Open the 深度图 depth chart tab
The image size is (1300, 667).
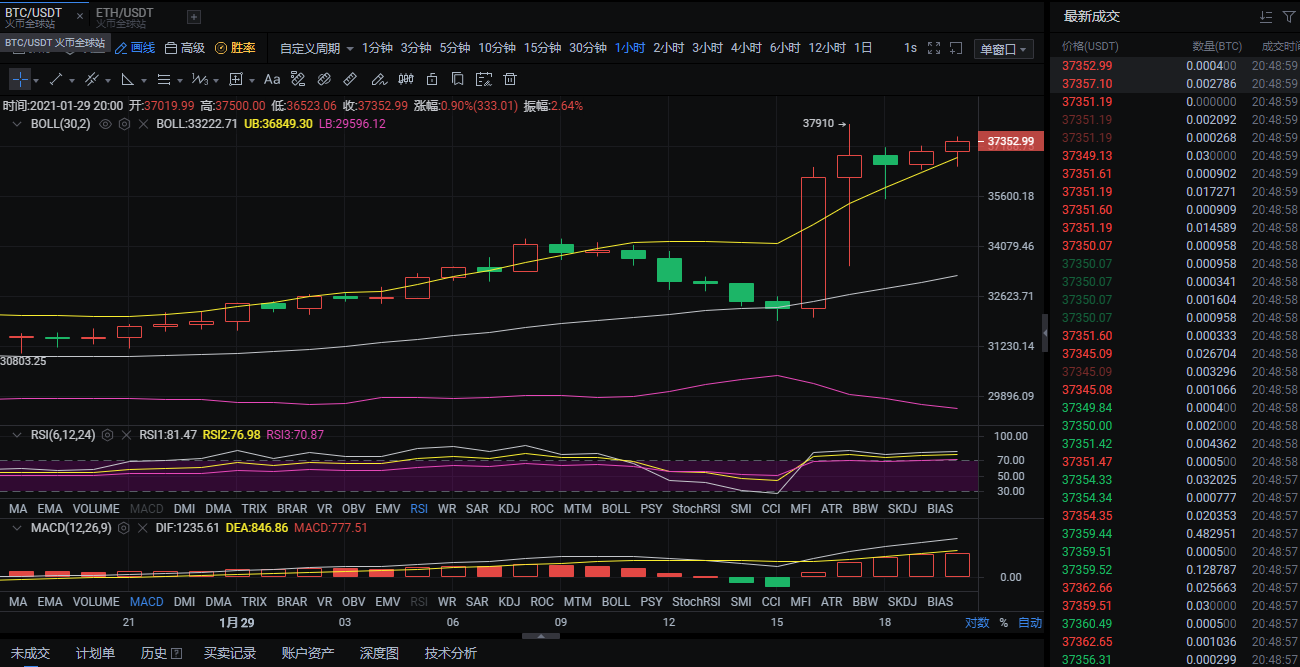coord(379,653)
